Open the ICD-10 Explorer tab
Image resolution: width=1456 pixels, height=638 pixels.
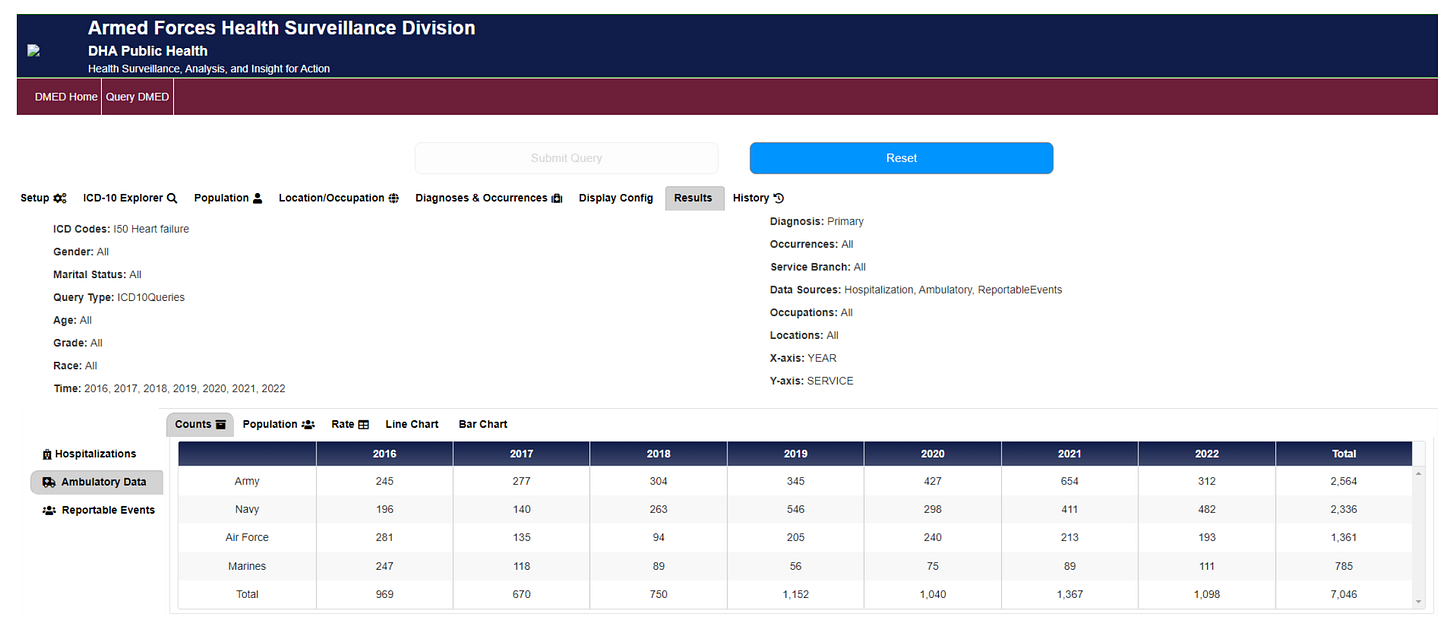click(130, 198)
